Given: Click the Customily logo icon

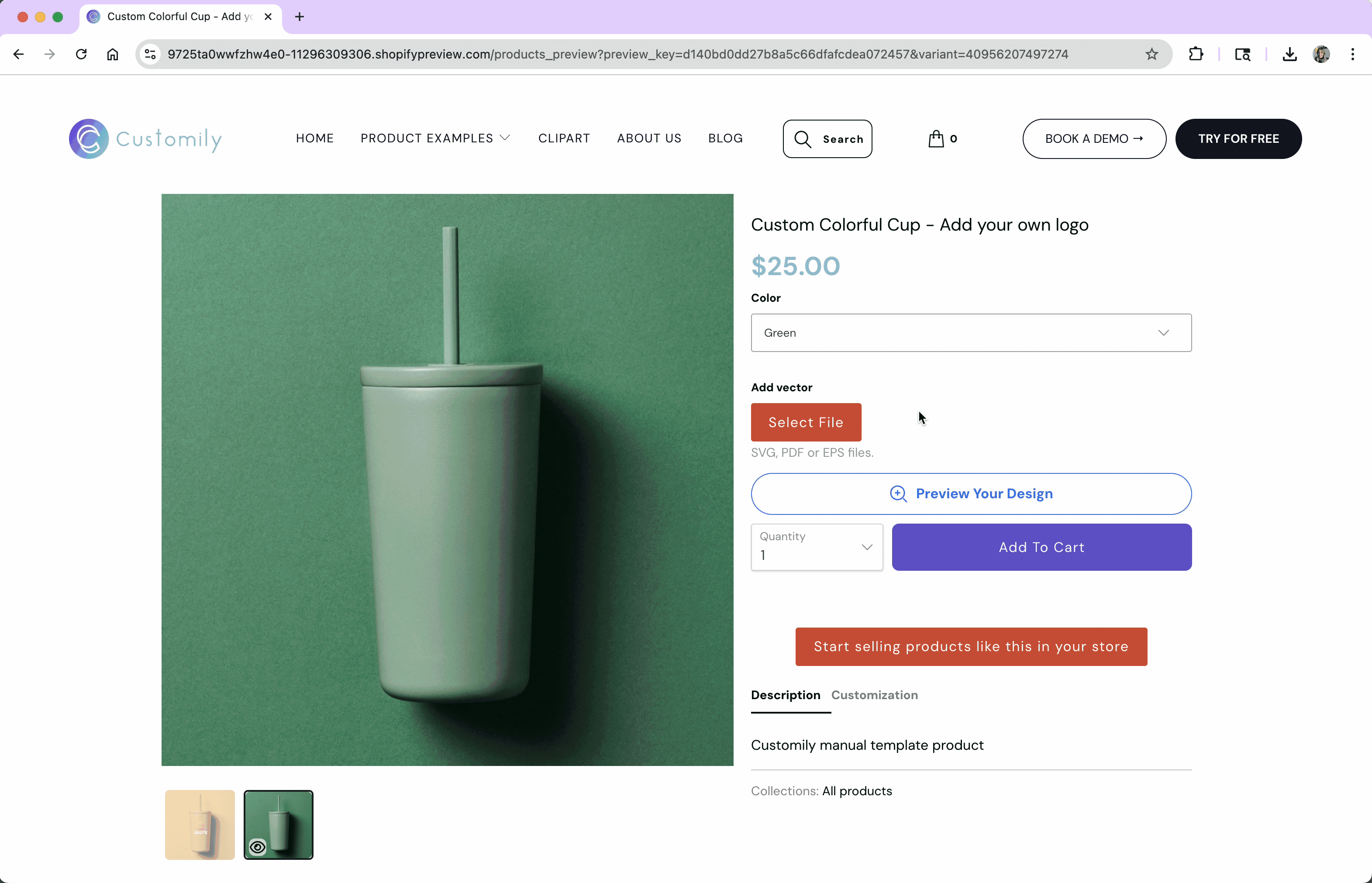Looking at the screenshot, I should pos(89,139).
